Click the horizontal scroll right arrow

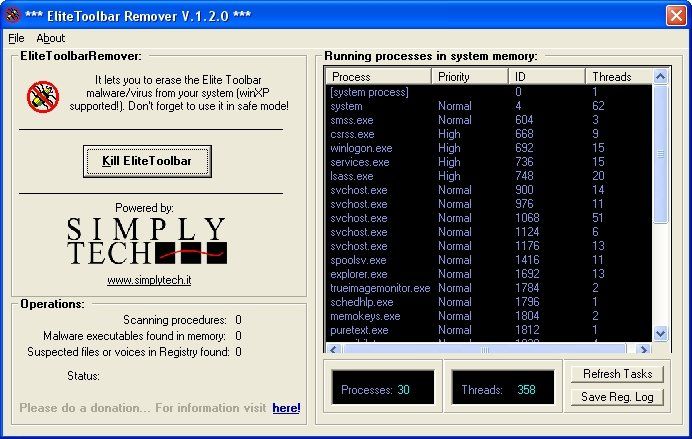tap(643, 349)
